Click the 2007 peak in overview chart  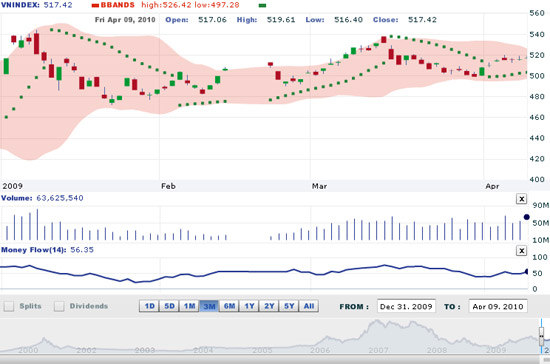pyautogui.click(x=377, y=321)
